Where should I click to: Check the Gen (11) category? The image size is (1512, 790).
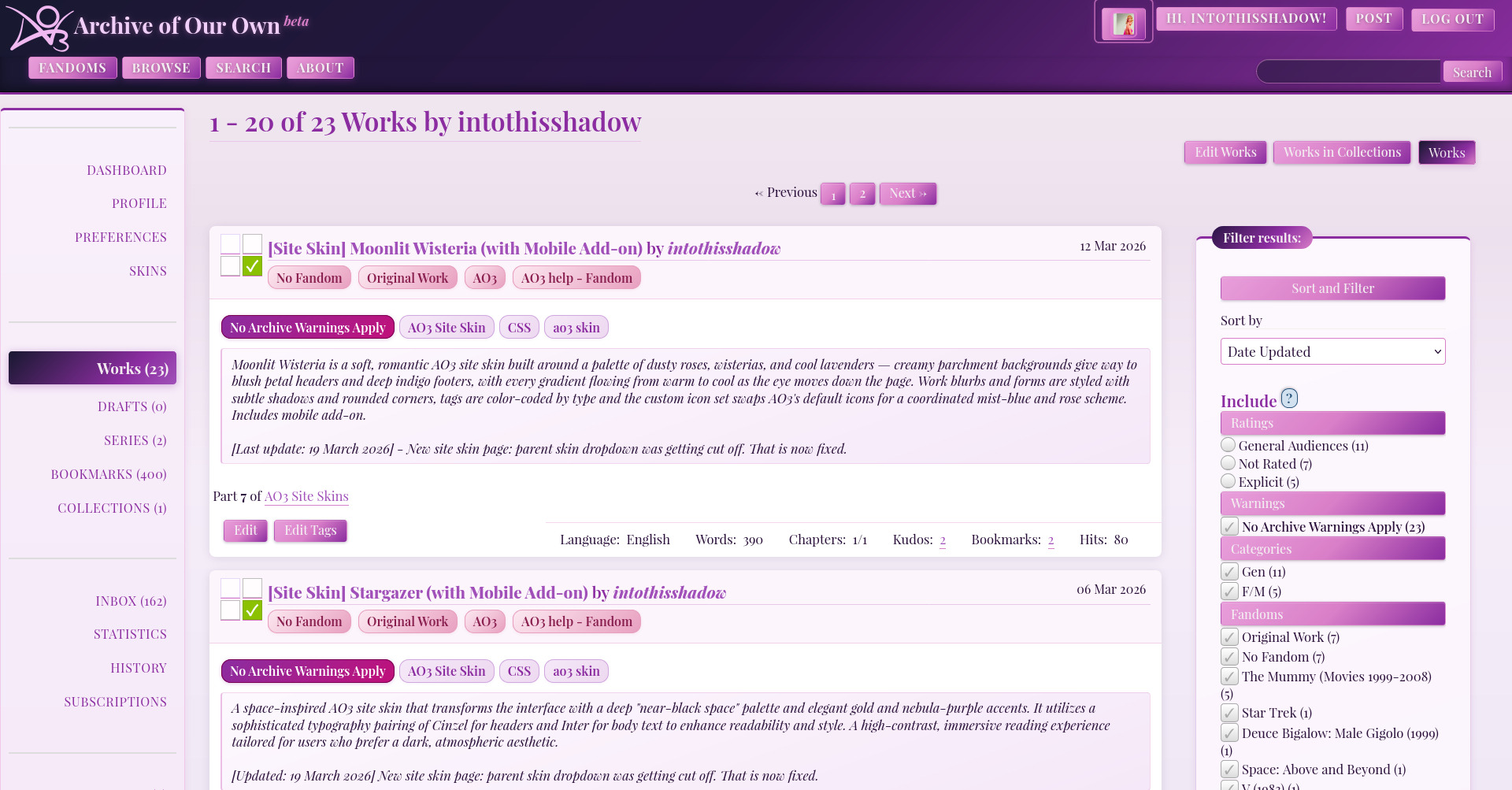point(1229,571)
